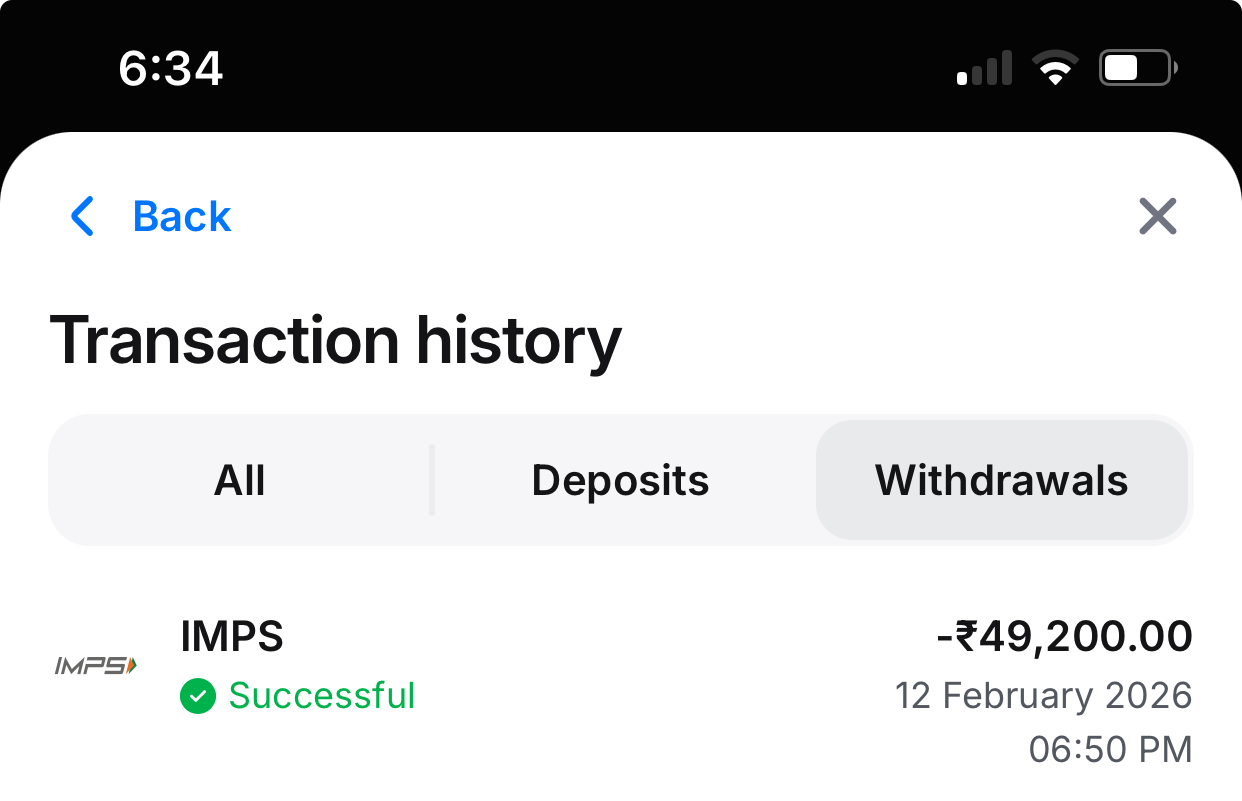The image size is (1242, 801).
Task: Show only Deposits transactions
Action: [x=620, y=481]
